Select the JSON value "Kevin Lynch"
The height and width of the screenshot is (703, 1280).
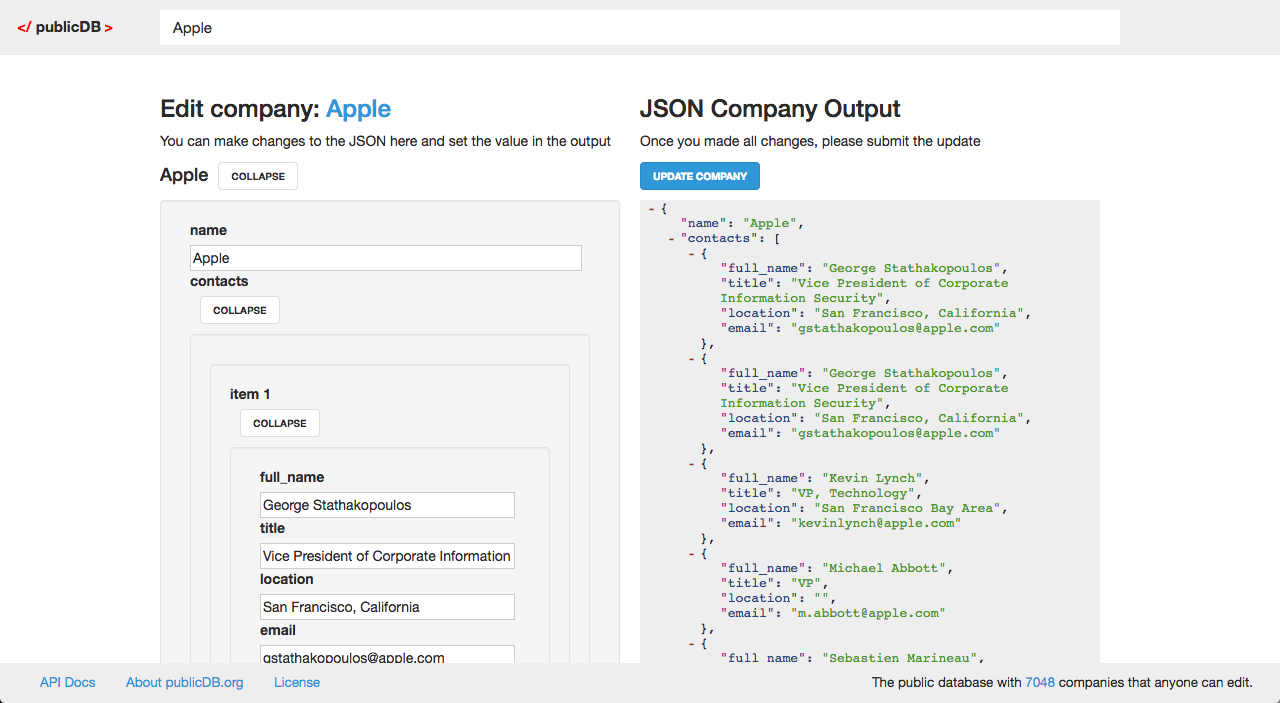pos(876,478)
